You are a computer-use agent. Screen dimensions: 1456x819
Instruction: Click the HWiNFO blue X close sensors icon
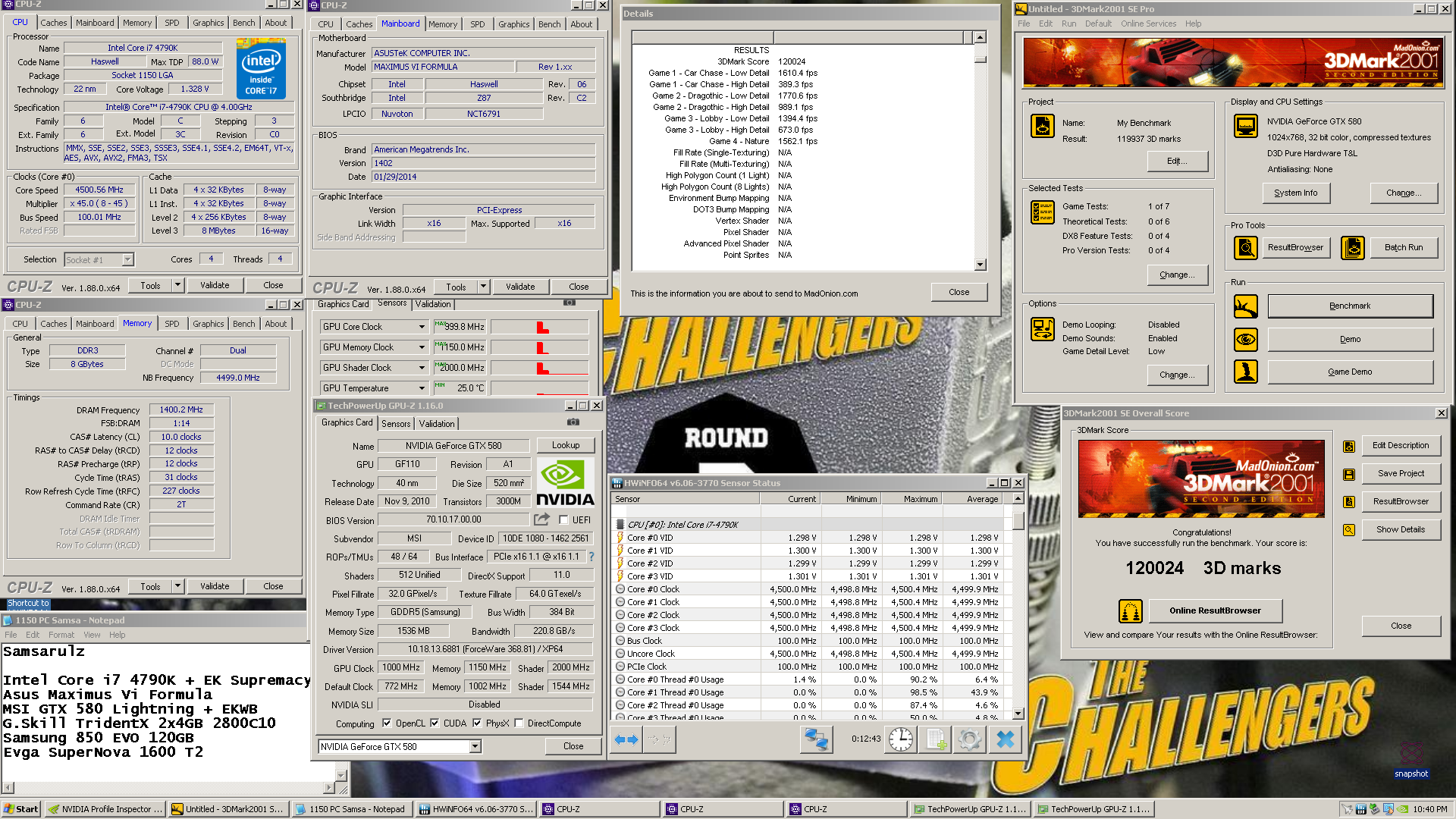(x=1006, y=739)
